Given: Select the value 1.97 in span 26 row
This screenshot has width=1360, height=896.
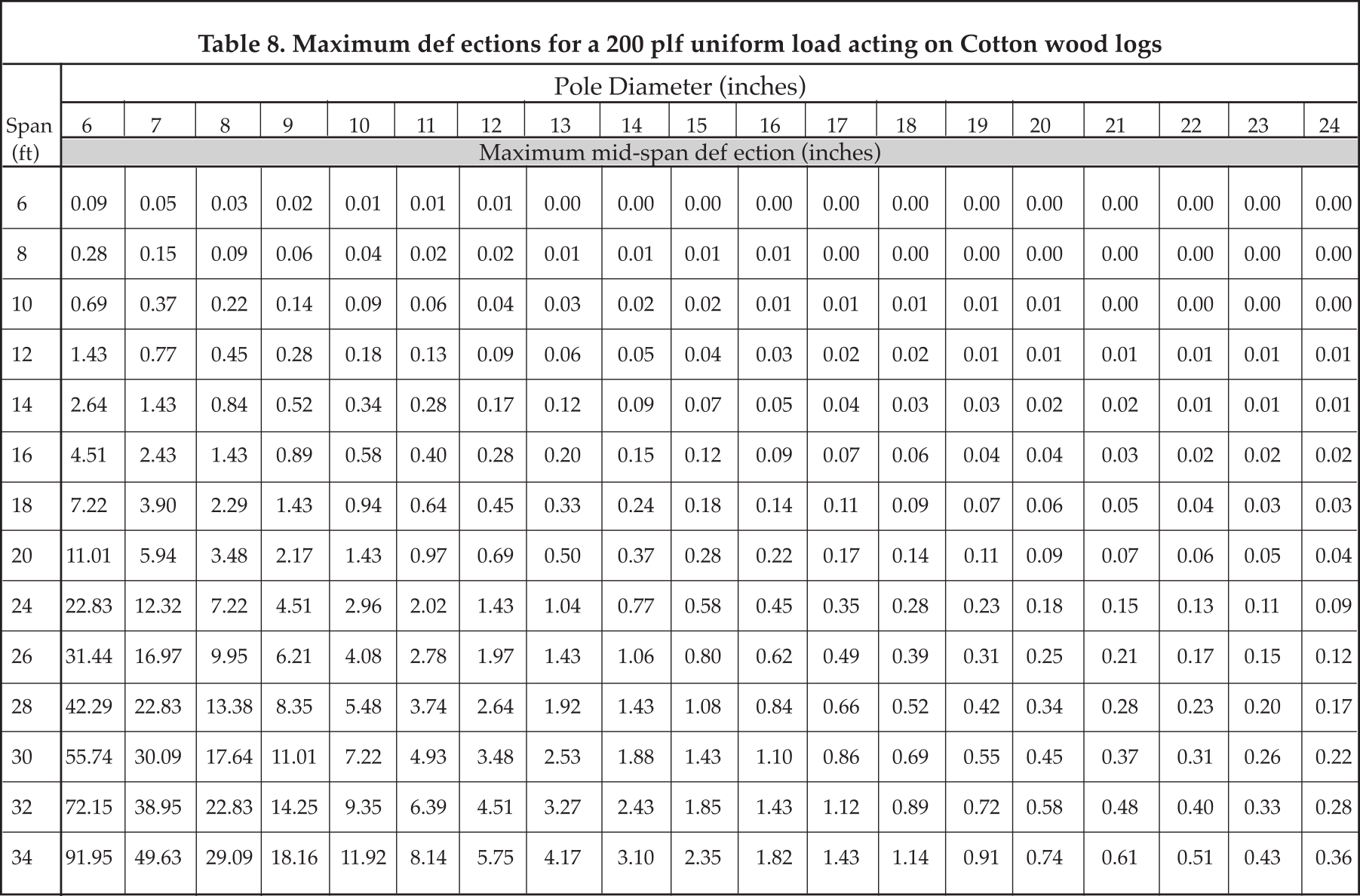Looking at the screenshot, I should pos(496,656).
